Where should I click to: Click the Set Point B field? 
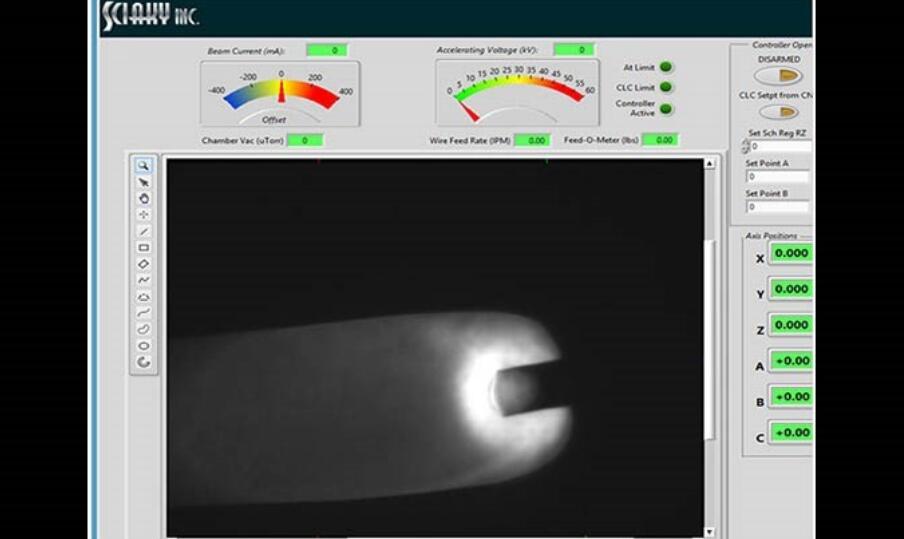click(x=778, y=207)
